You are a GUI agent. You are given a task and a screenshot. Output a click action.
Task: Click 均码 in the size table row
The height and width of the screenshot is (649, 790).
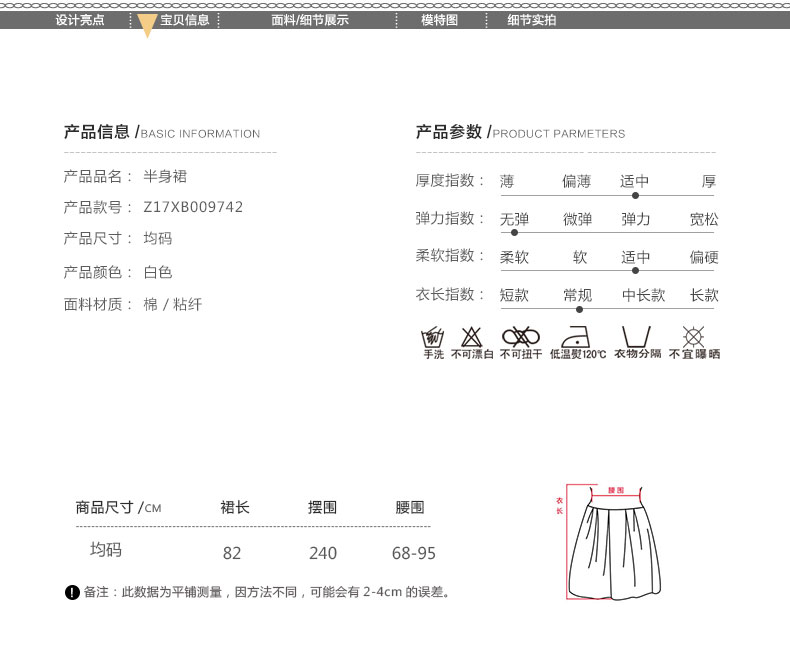click(106, 549)
